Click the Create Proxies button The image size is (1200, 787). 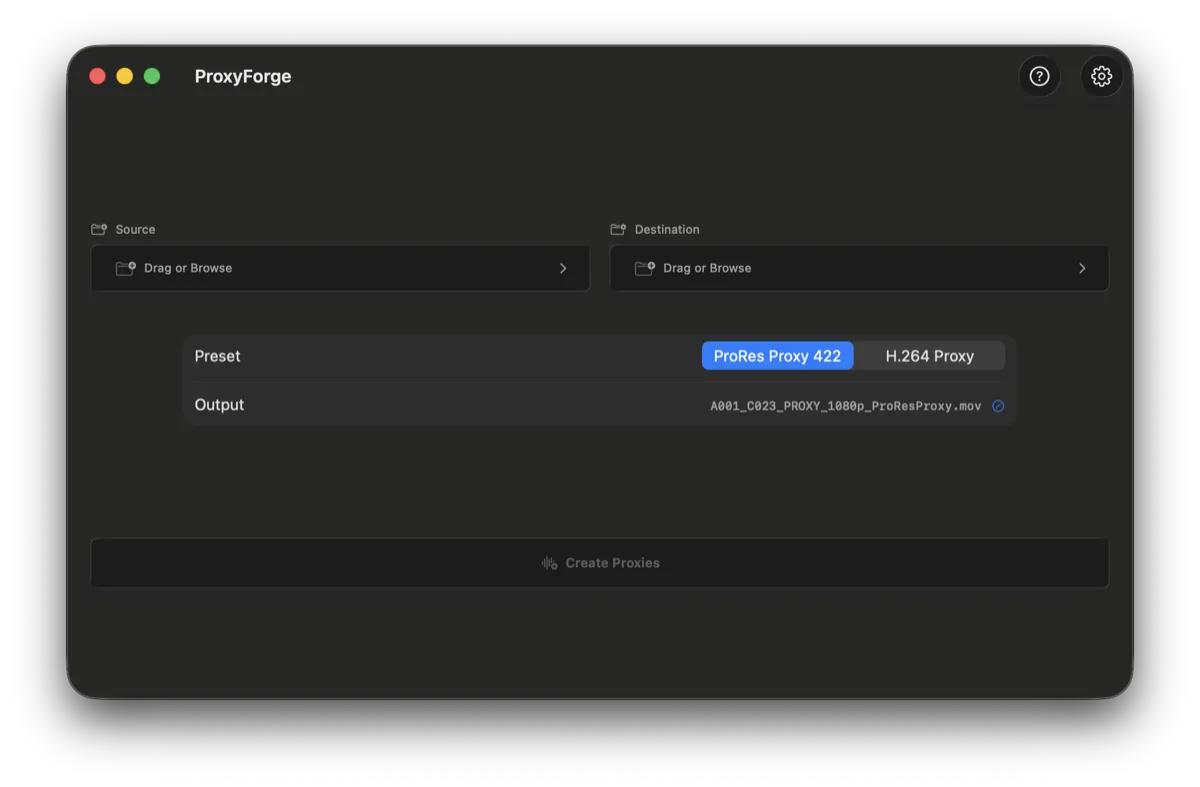click(x=600, y=562)
